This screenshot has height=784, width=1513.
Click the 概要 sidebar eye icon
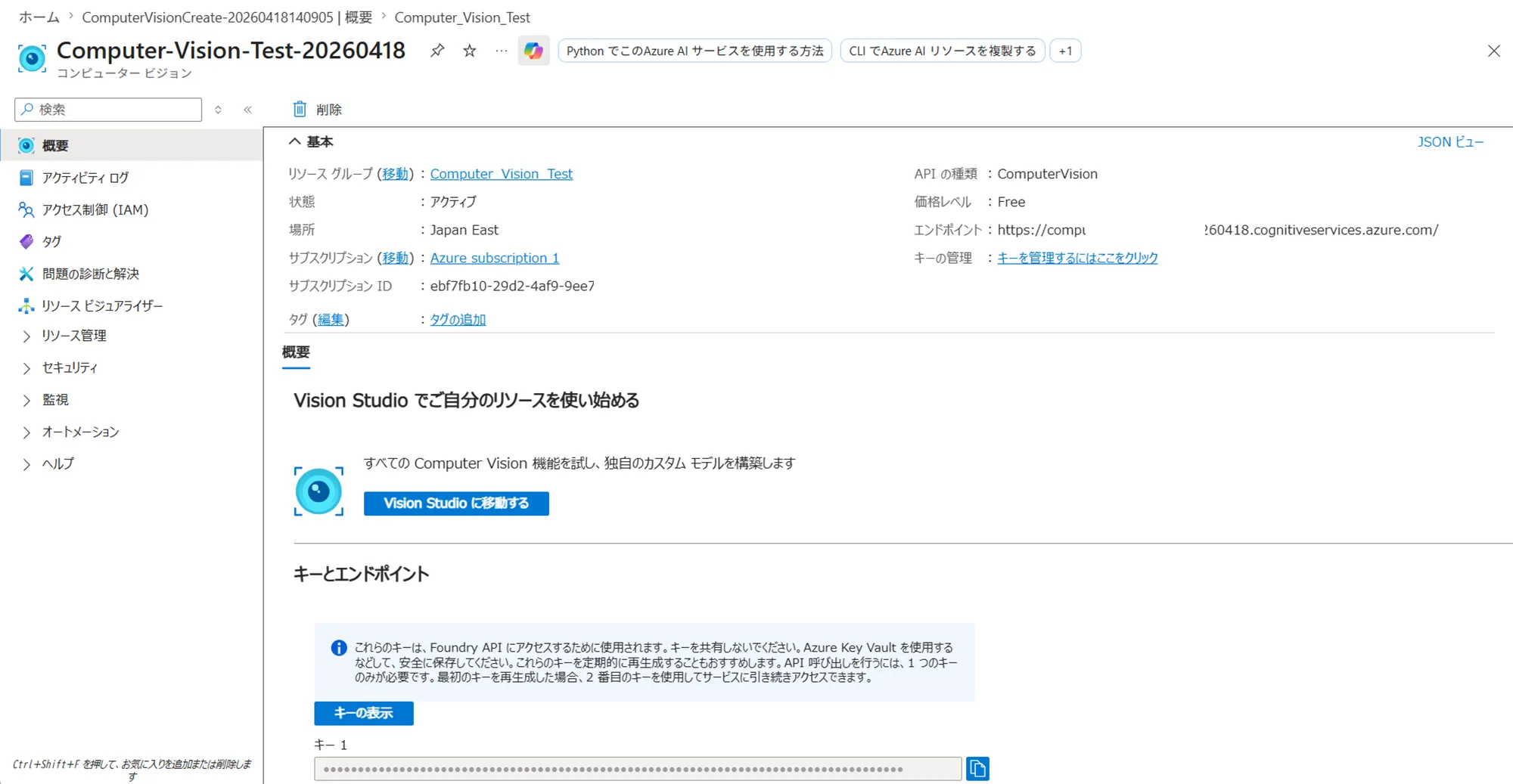point(26,145)
